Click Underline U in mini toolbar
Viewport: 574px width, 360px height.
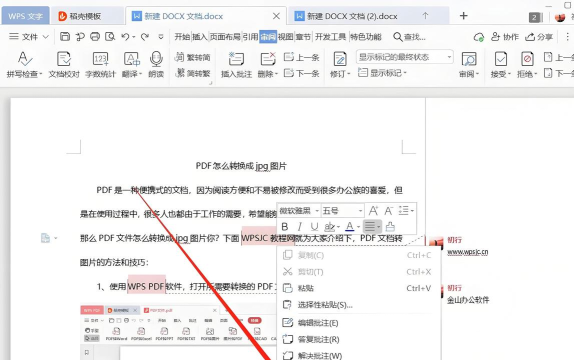[314, 227]
